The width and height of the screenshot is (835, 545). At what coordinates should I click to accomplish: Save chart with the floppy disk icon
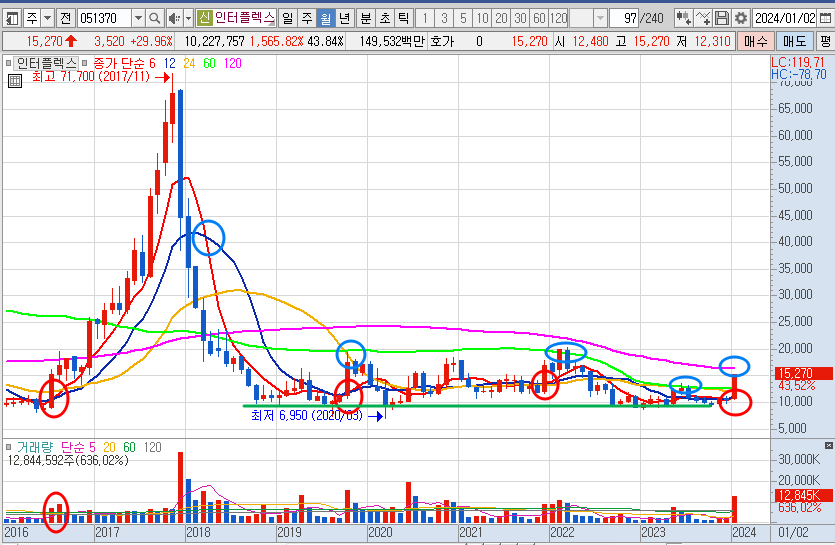click(722, 19)
